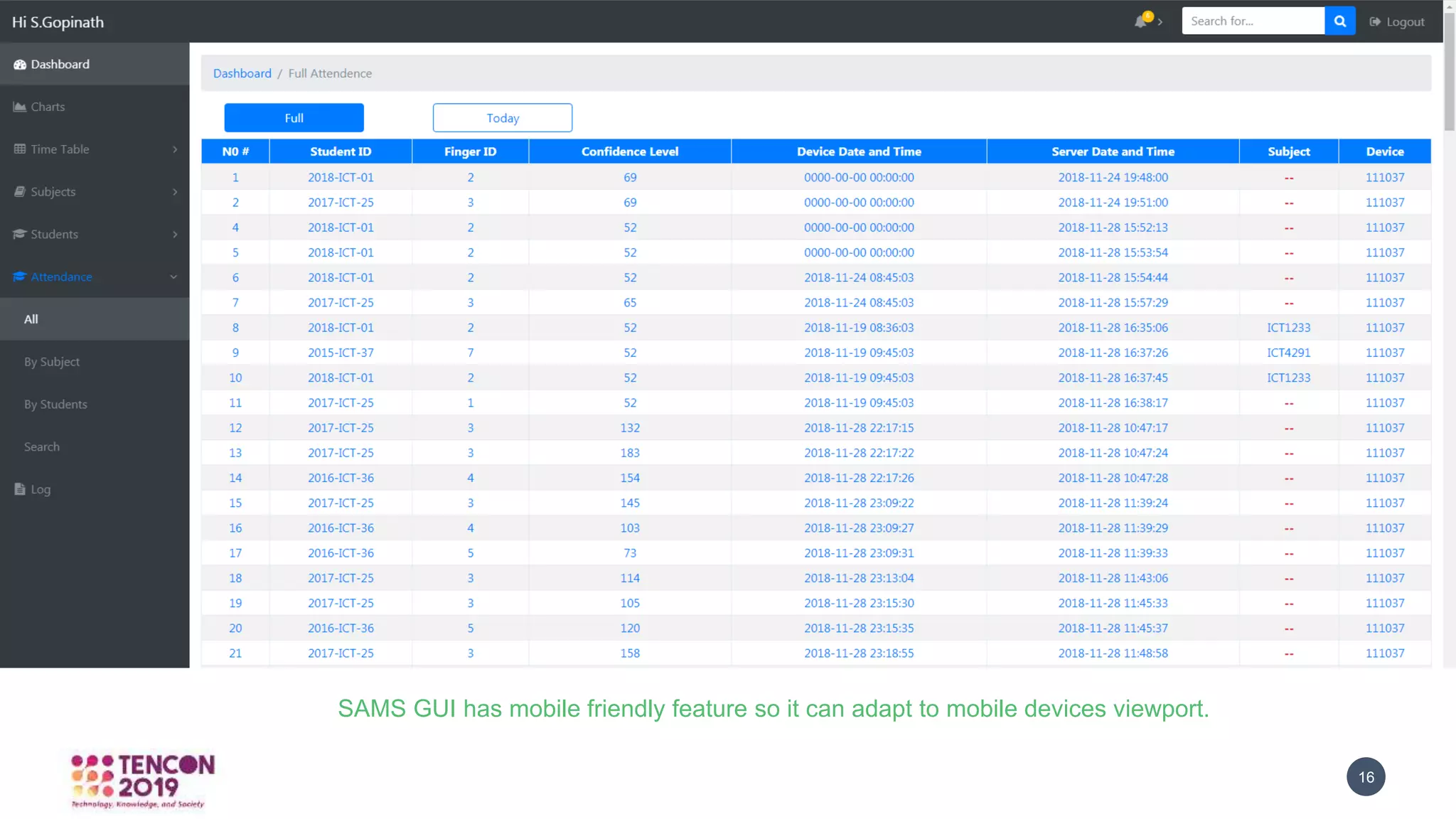This screenshot has width=1456, height=819.
Task: Click finger ID 7 in row 9
Action: (x=470, y=353)
